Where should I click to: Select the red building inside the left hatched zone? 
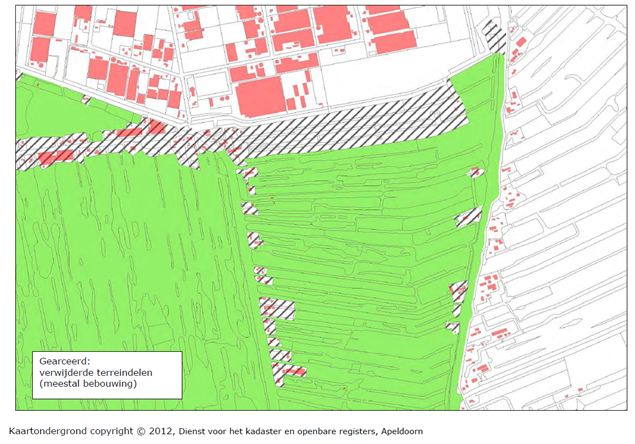click(x=56, y=157)
